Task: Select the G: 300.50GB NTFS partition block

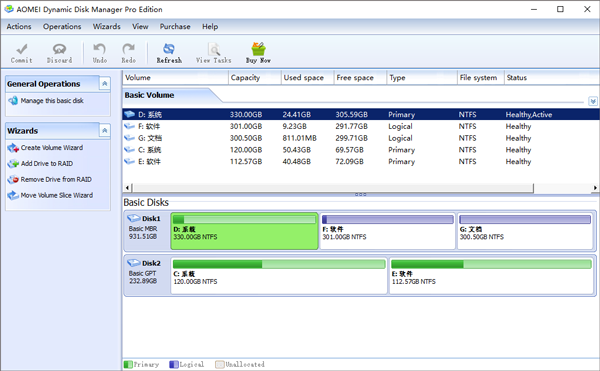Action: coord(525,231)
